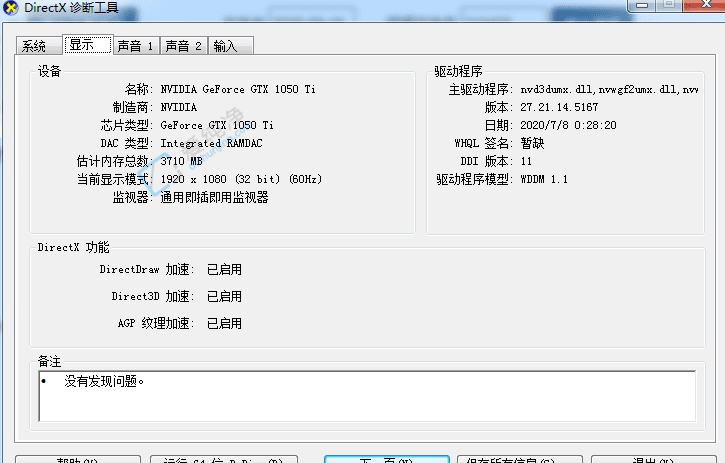
Task: Click the DAC 类型 label
Action: tap(126, 143)
